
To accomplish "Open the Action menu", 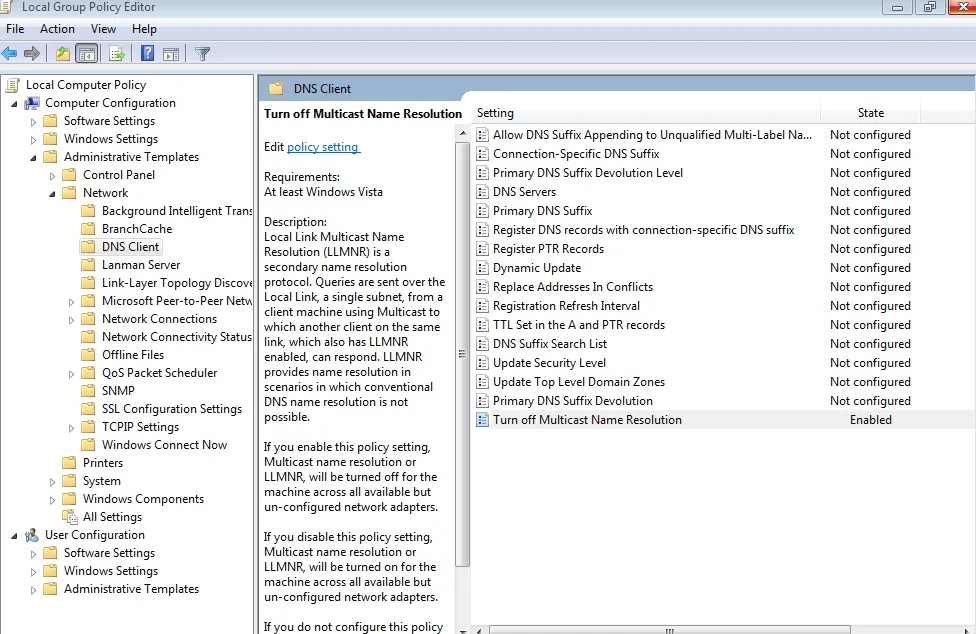I will click(57, 29).
